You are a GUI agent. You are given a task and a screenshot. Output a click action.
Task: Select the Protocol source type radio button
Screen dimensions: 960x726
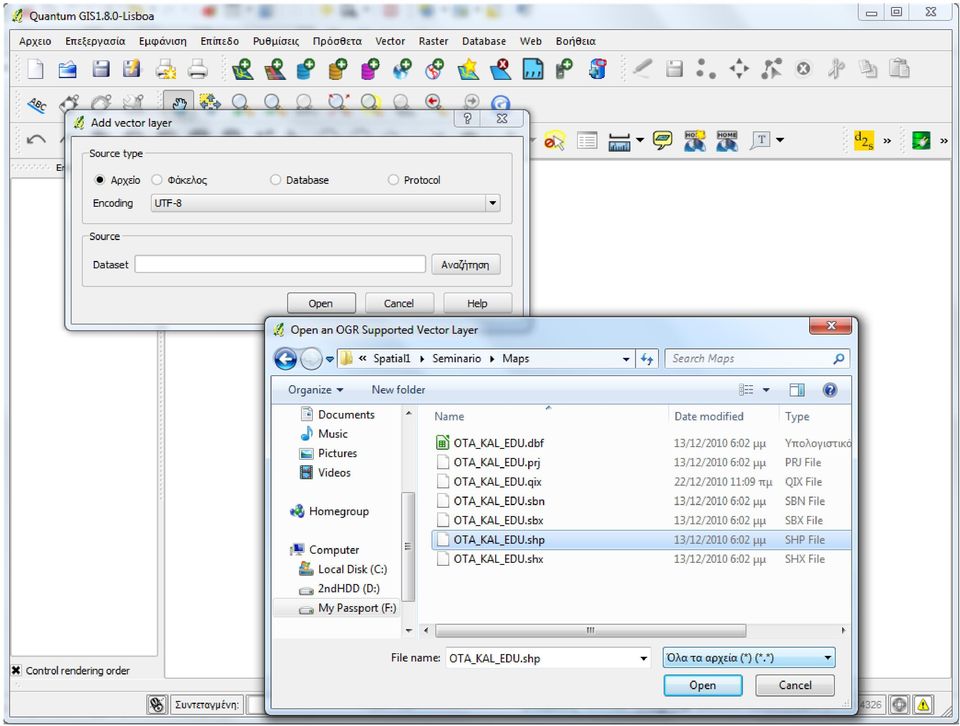(x=393, y=180)
